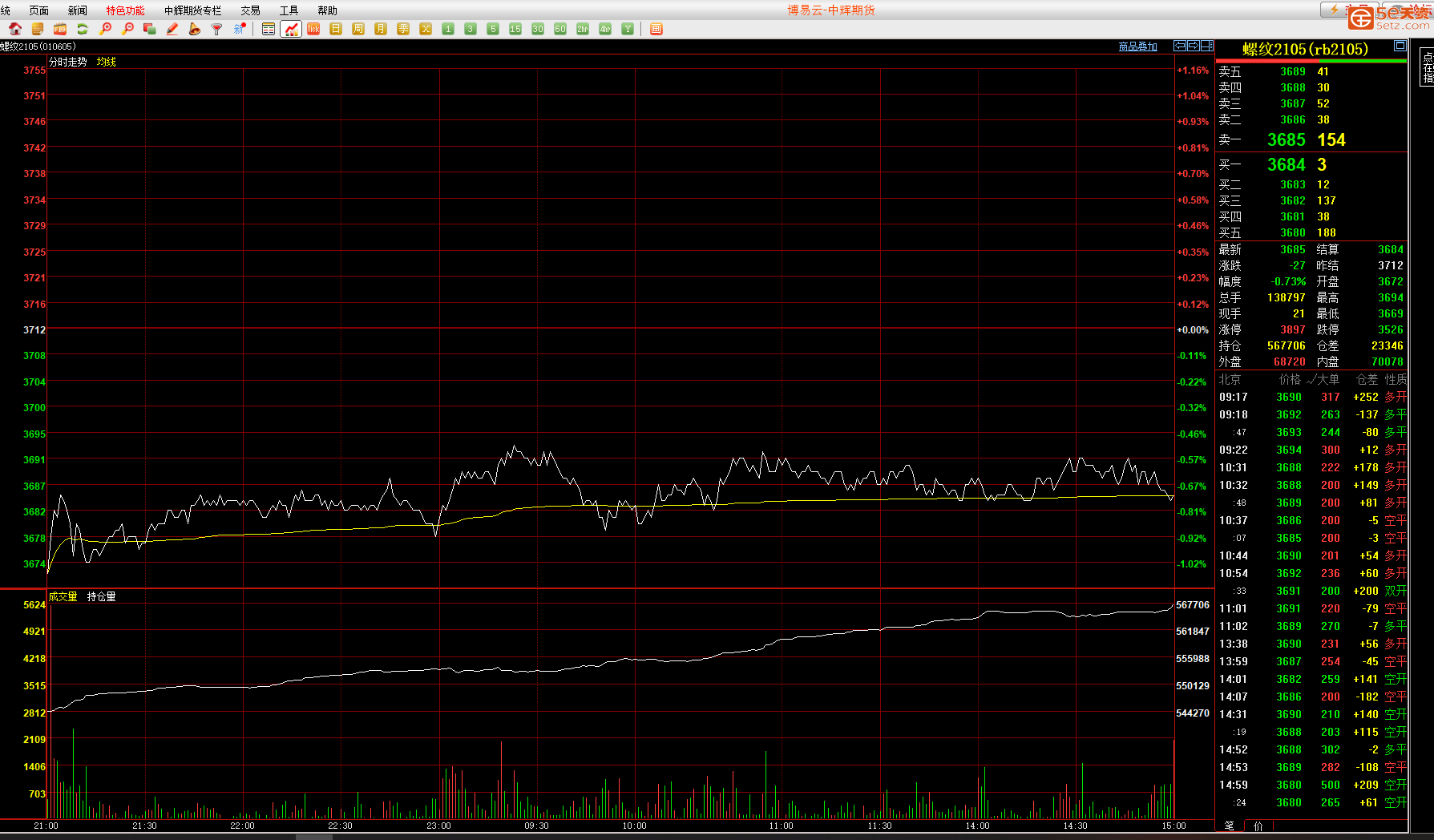Select the 分时走势 label
This screenshot has height=840, width=1434.
click(x=68, y=62)
